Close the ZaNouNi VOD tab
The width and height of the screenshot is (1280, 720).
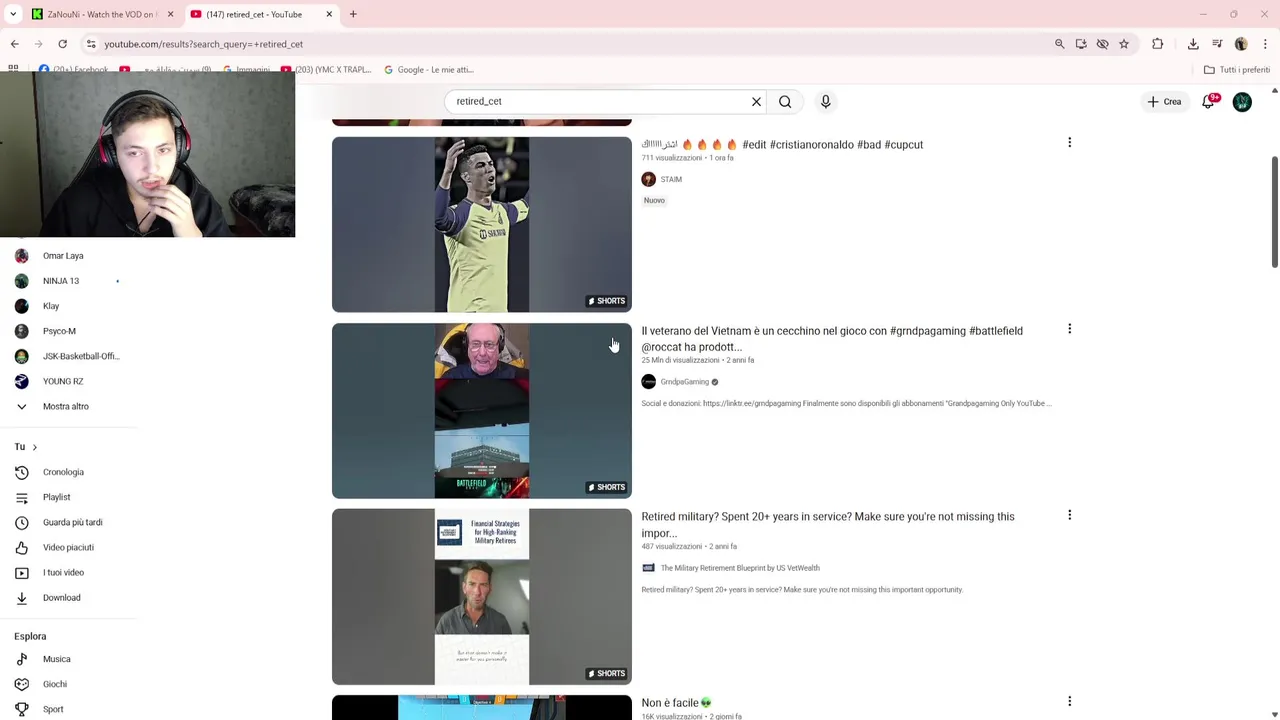(170, 14)
